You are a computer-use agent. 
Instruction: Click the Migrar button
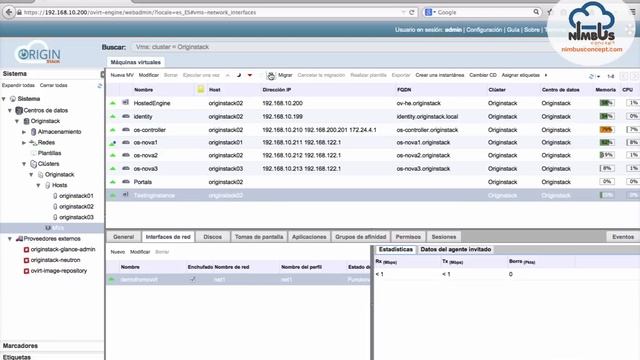tap(285, 75)
